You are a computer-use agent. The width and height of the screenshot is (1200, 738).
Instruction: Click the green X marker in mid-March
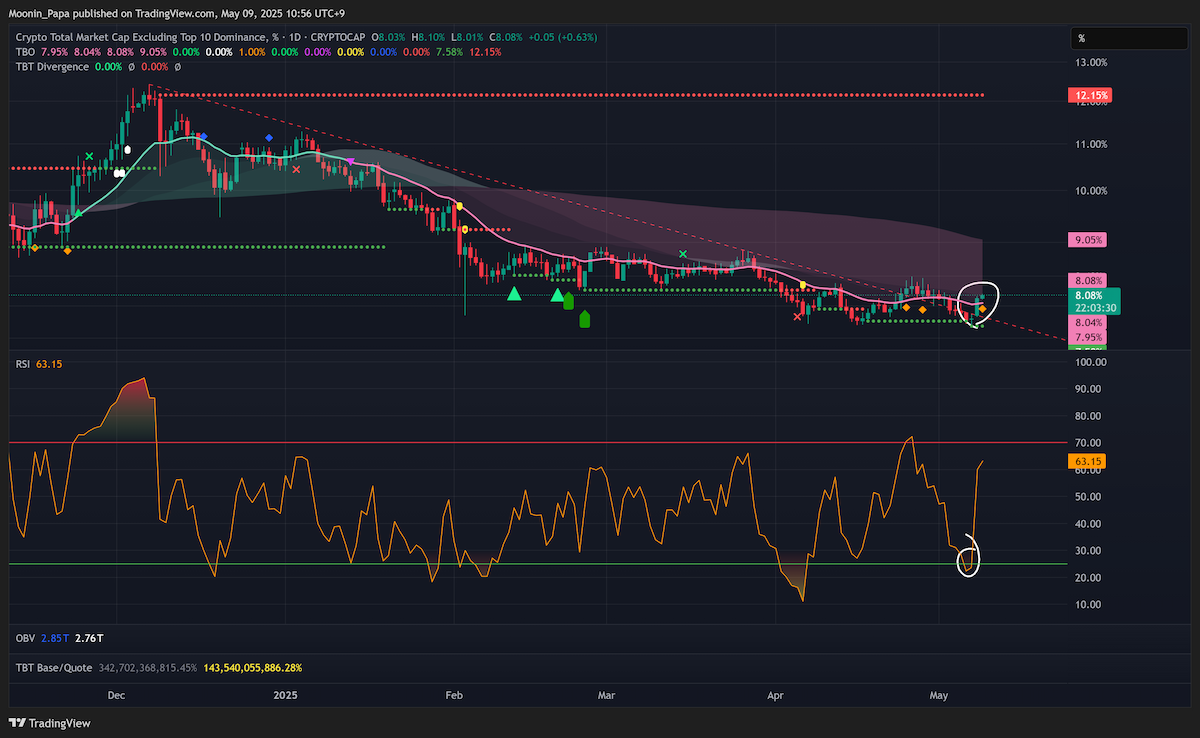(683, 255)
